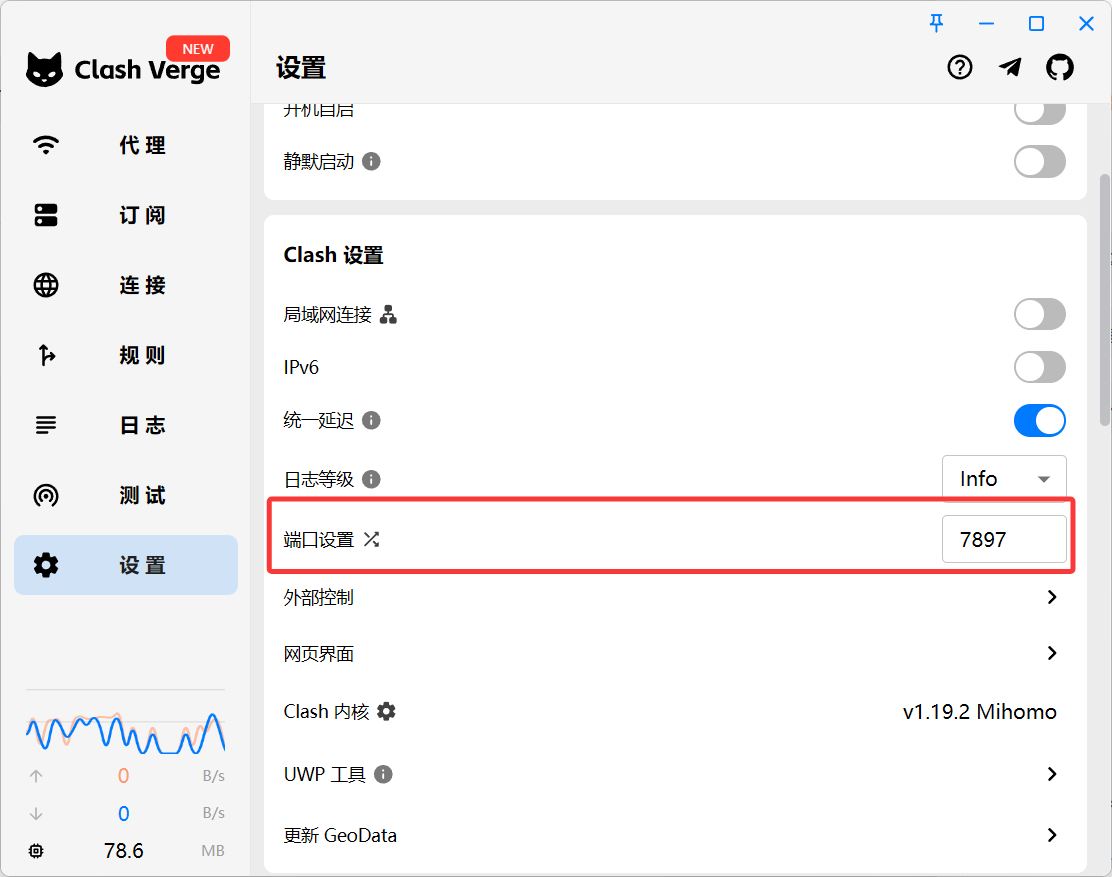Click the traffic graph in sidebar
The height and width of the screenshot is (877, 1112).
point(126,732)
